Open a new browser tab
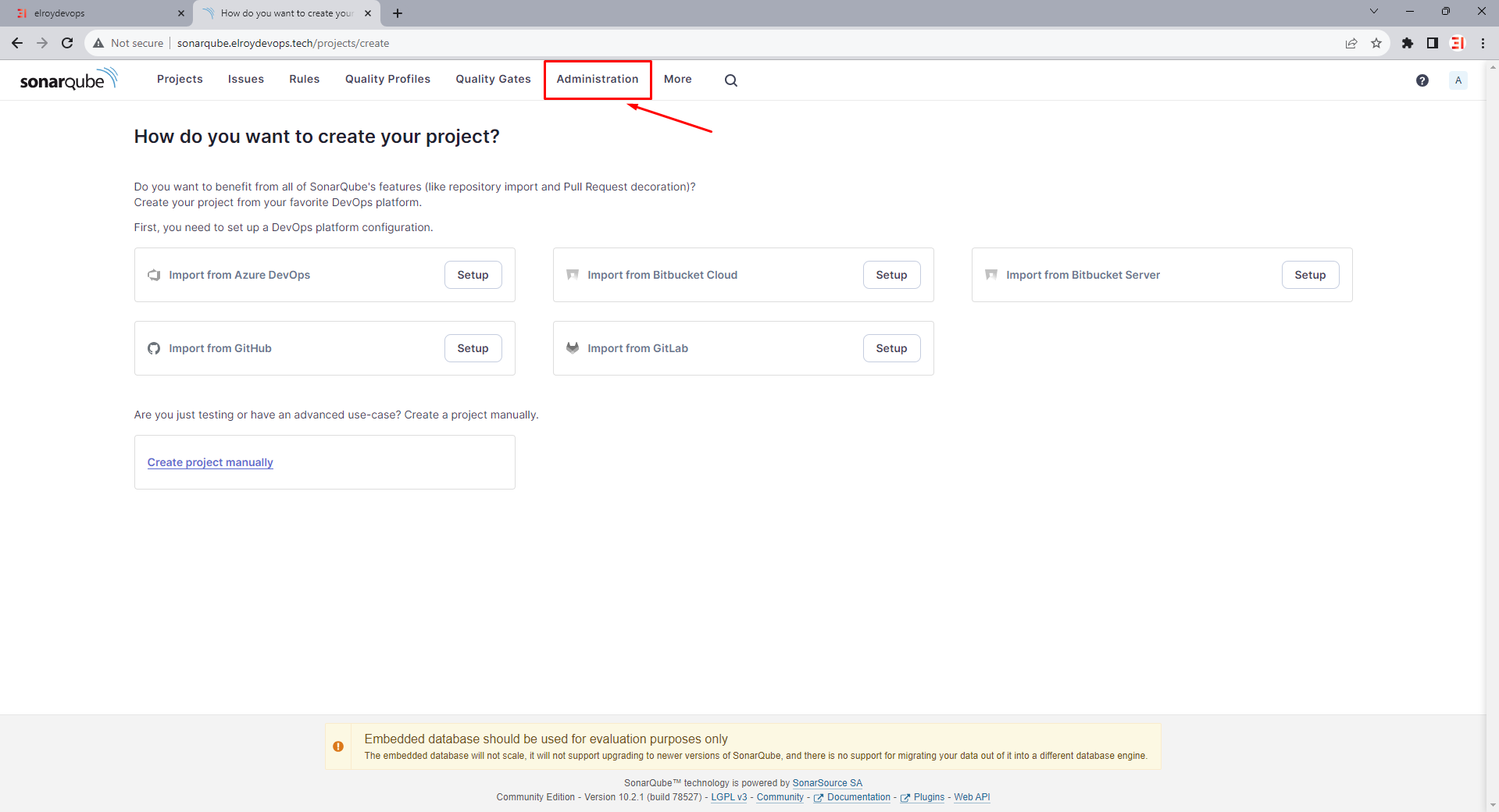This screenshot has height=812, width=1499. (x=398, y=13)
